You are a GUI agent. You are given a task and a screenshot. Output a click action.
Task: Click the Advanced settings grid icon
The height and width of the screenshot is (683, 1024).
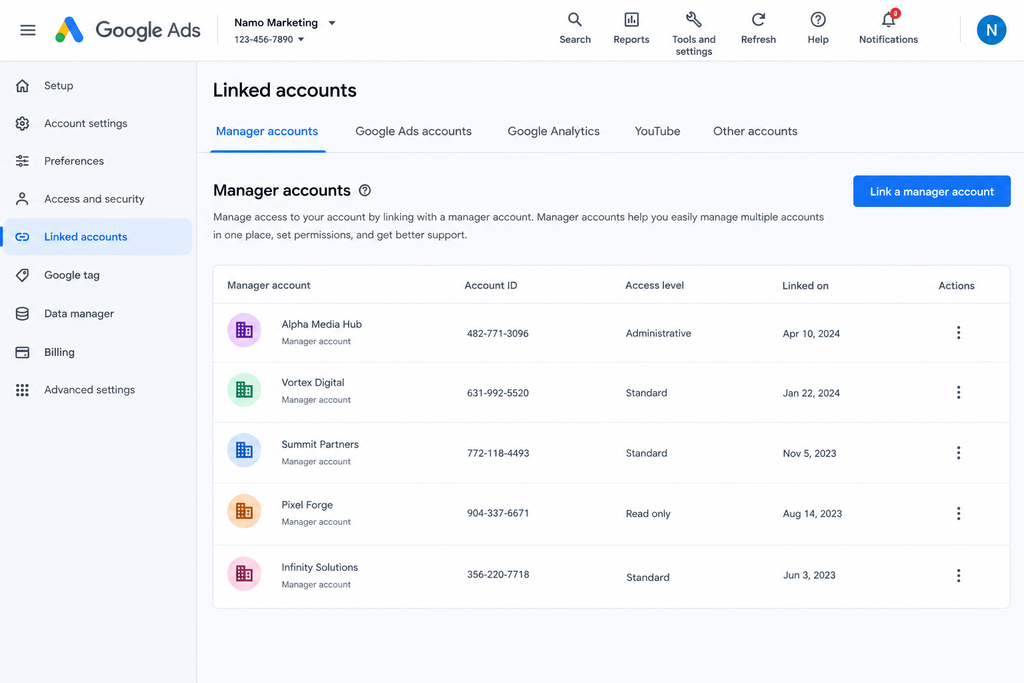(x=22, y=390)
